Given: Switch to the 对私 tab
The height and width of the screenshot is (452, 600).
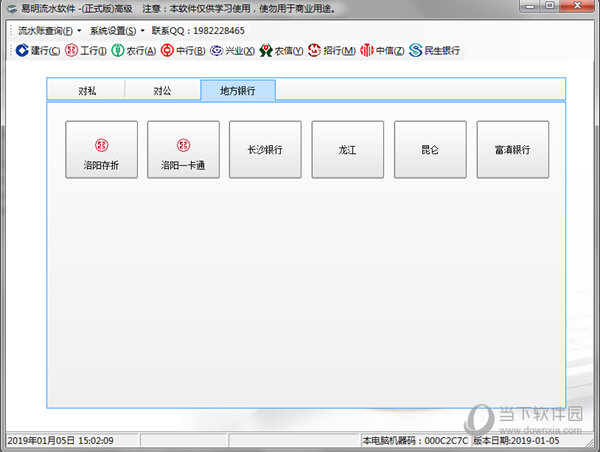Looking at the screenshot, I should 87,91.
